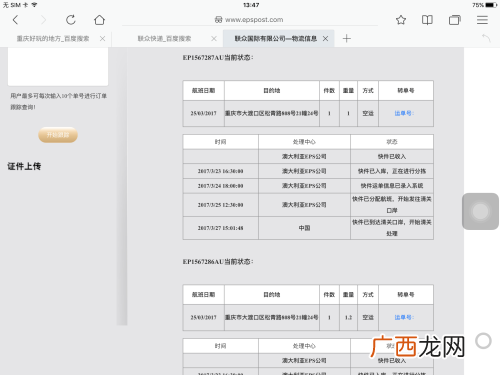This screenshot has height=375, width=500.
Task: Open 运单号 link for EP1567286AU
Action: click(404, 317)
